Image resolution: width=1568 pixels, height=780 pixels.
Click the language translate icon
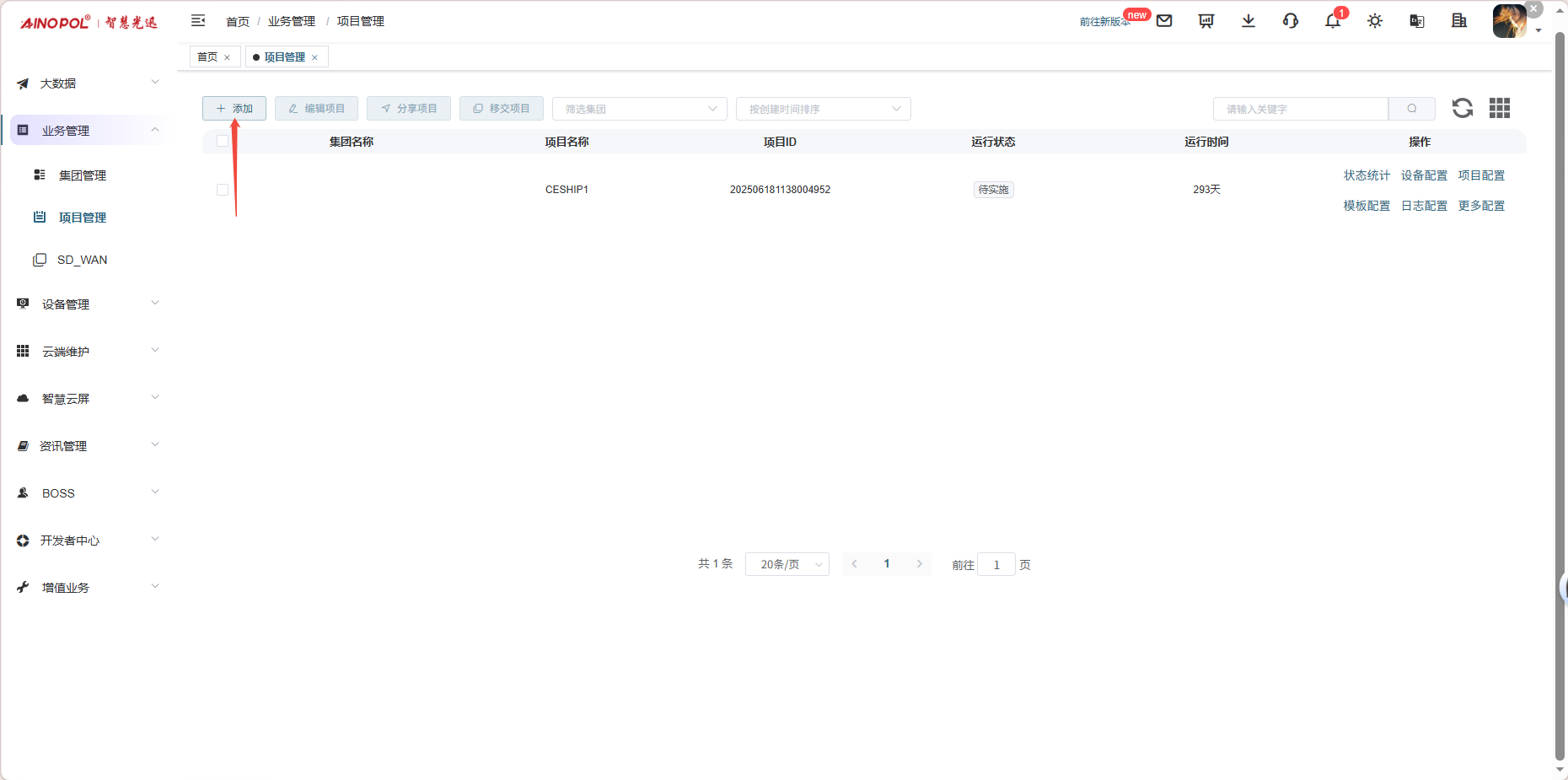click(1417, 21)
